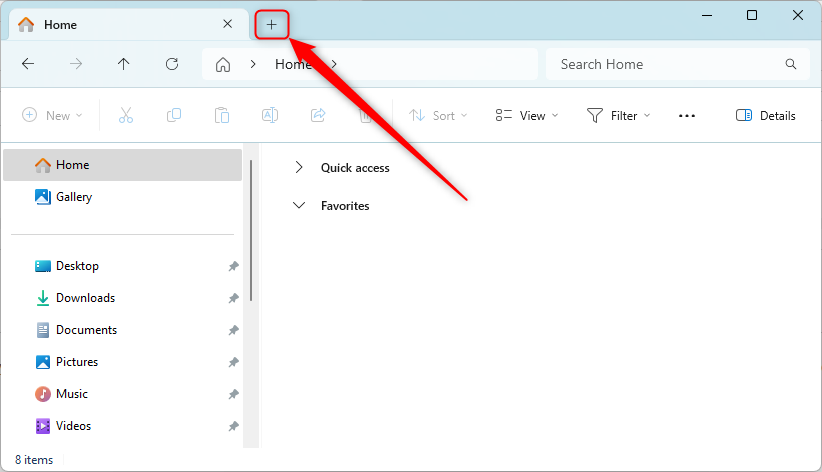
Task: Click the Share icon in toolbar
Action: click(318, 115)
